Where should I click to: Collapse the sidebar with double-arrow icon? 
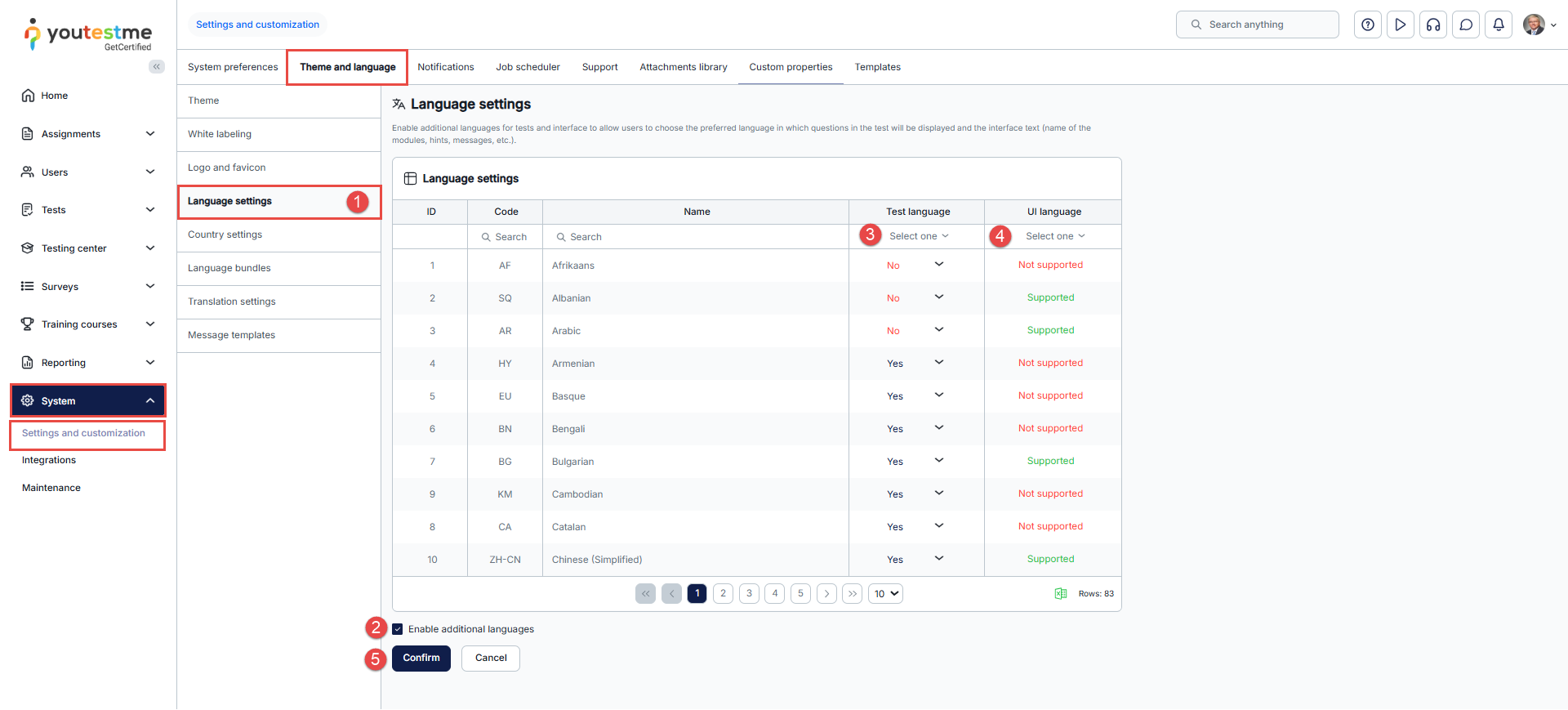click(156, 67)
